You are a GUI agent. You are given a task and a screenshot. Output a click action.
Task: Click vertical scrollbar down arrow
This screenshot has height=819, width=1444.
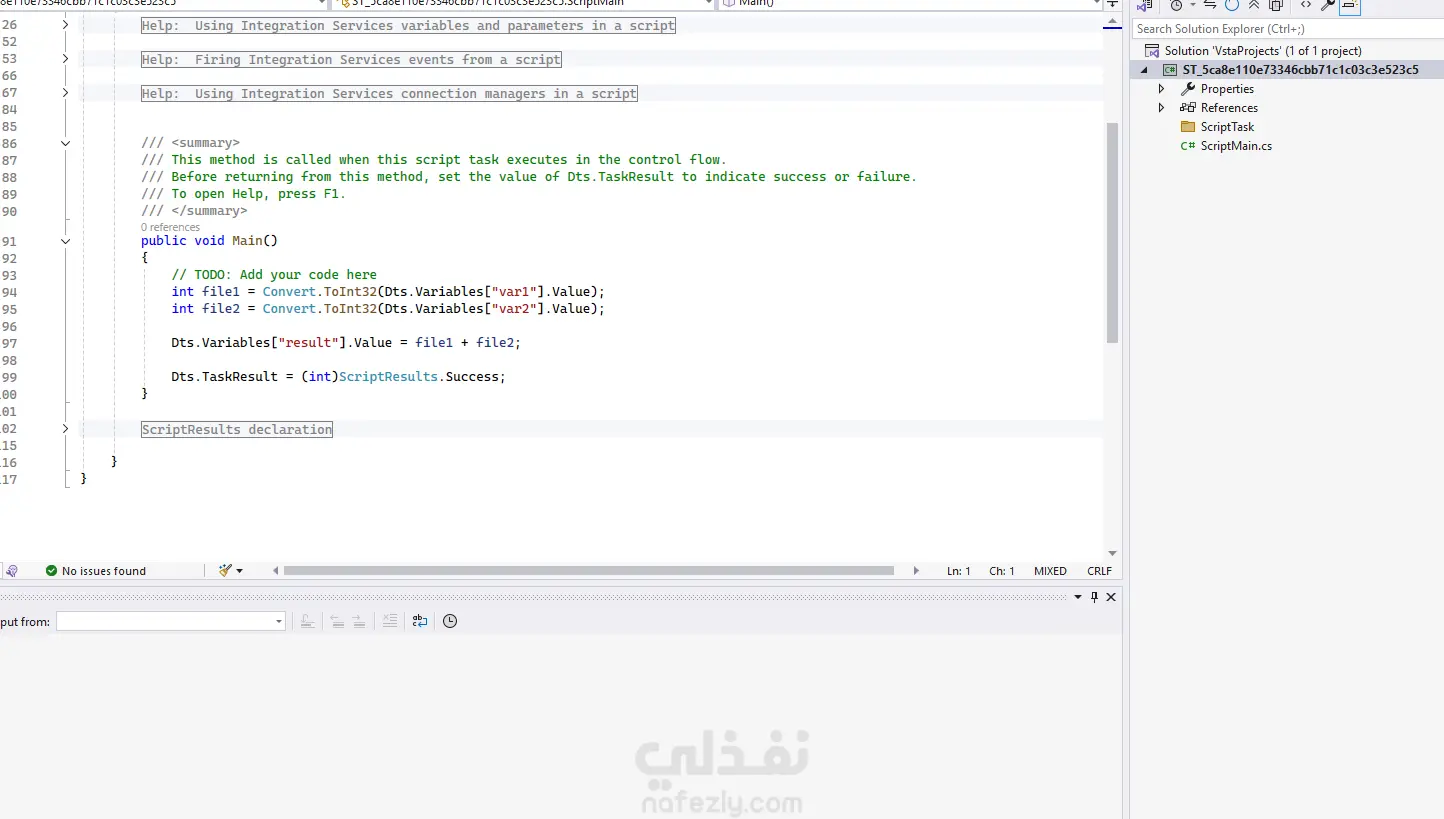[1112, 553]
